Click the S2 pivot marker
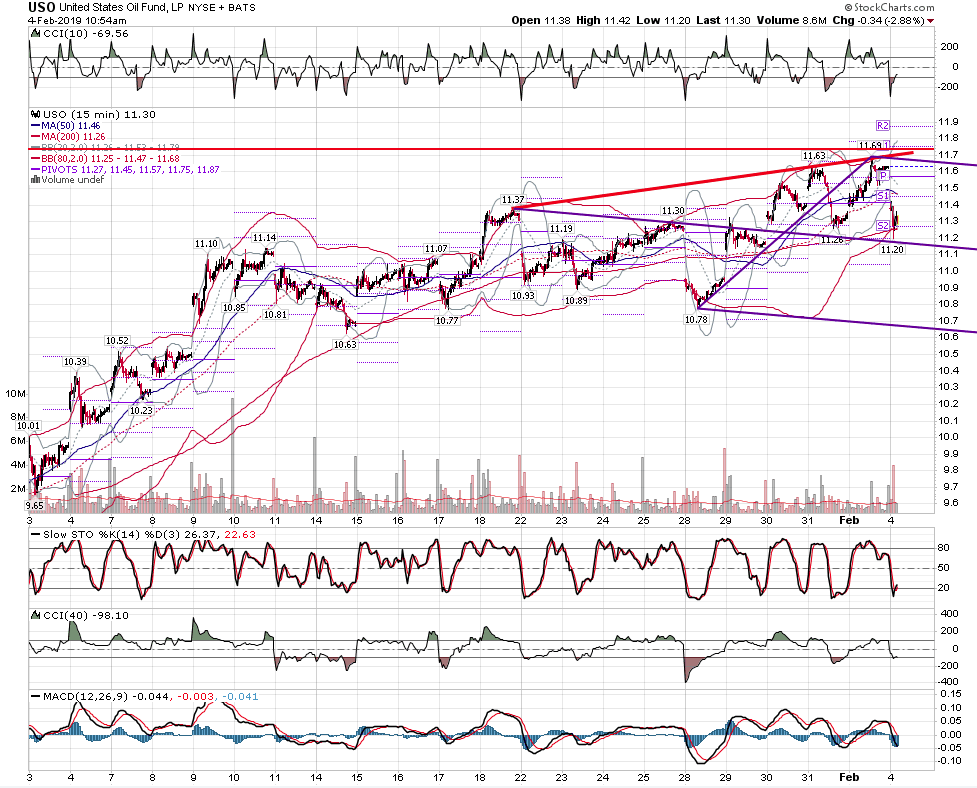 (883, 225)
